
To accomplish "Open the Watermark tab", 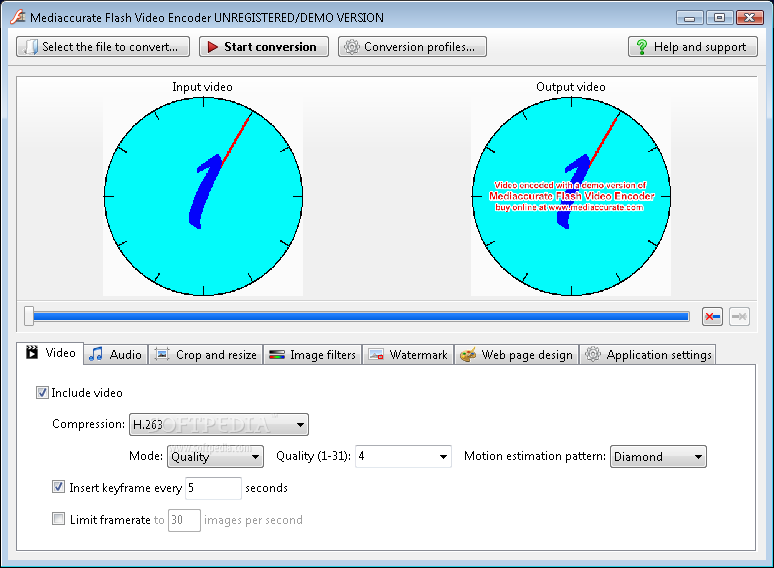I will click(x=408, y=355).
